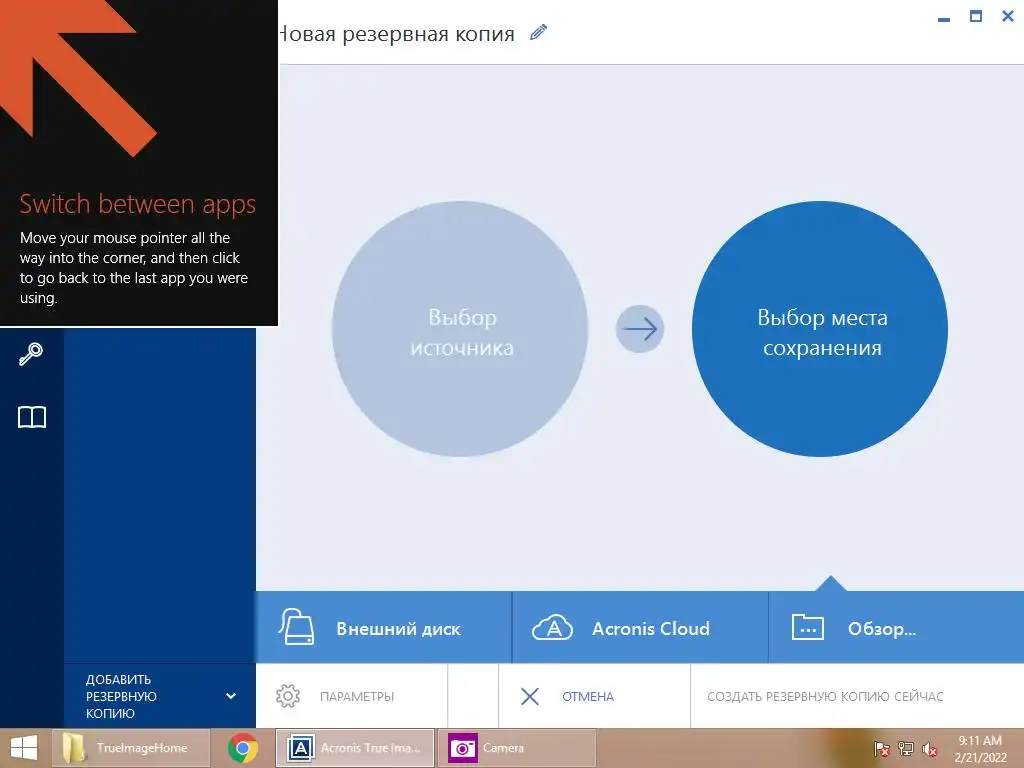
Task: Select the Выбор места сохранения circle
Action: coord(820,328)
